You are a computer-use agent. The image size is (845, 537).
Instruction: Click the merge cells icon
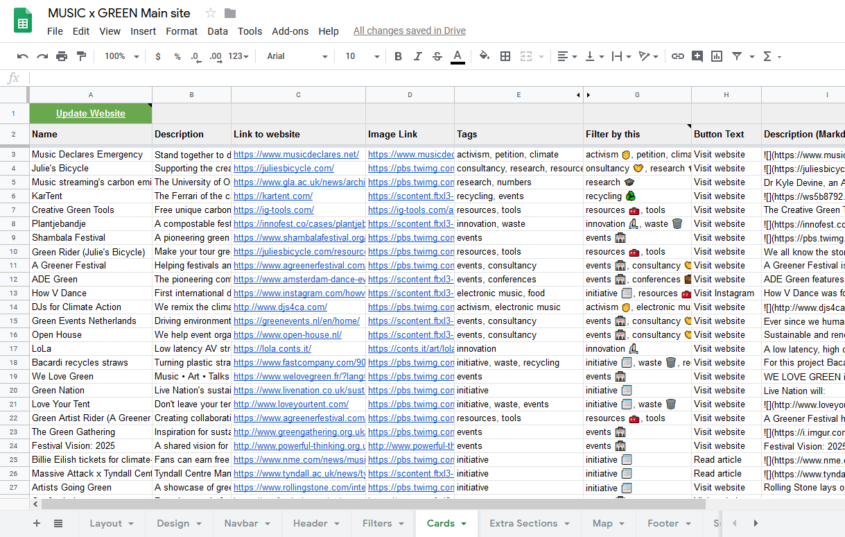click(526, 56)
